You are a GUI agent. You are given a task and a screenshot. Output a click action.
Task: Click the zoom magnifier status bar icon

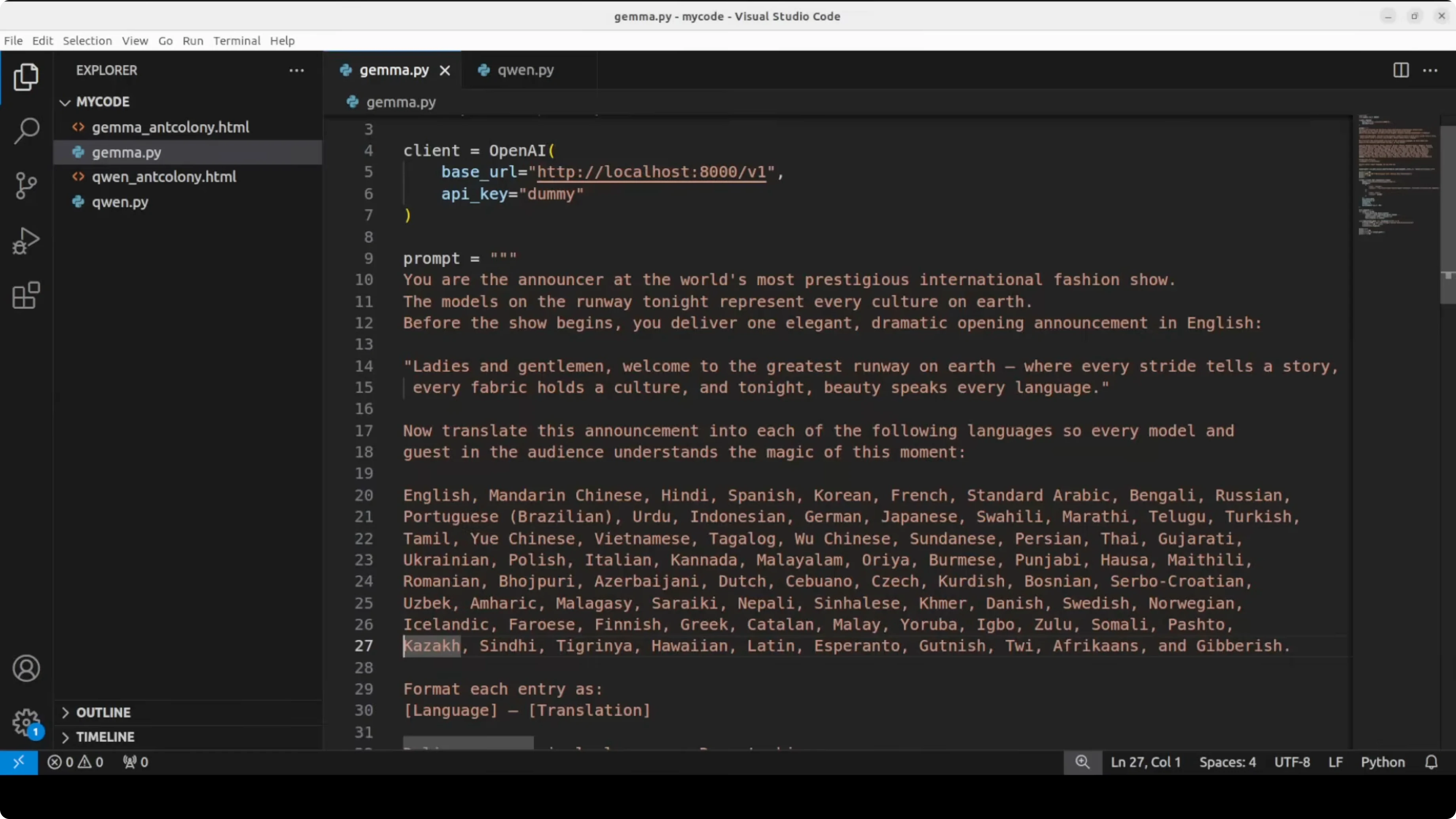(1082, 762)
